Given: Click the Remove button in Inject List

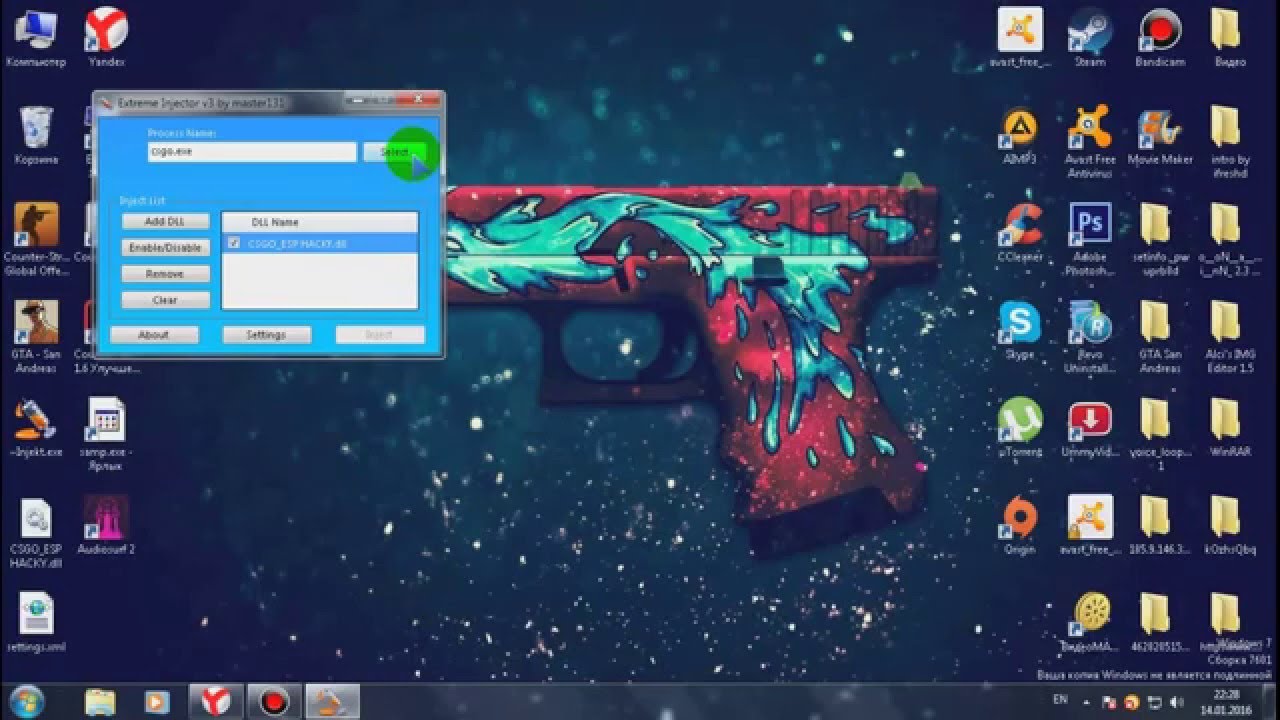Looking at the screenshot, I should coord(166,273).
